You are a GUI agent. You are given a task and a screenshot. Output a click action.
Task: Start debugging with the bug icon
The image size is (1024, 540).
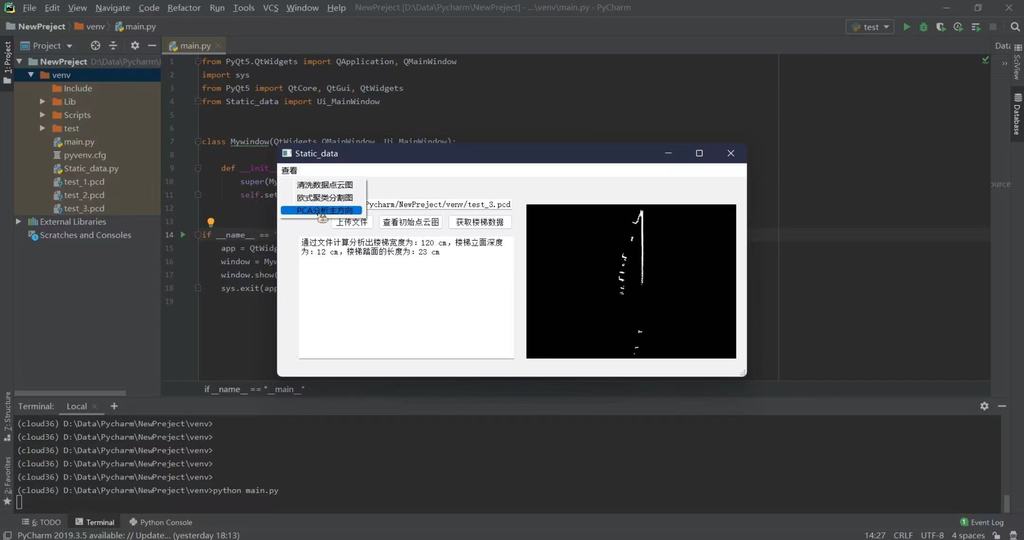[x=923, y=27]
